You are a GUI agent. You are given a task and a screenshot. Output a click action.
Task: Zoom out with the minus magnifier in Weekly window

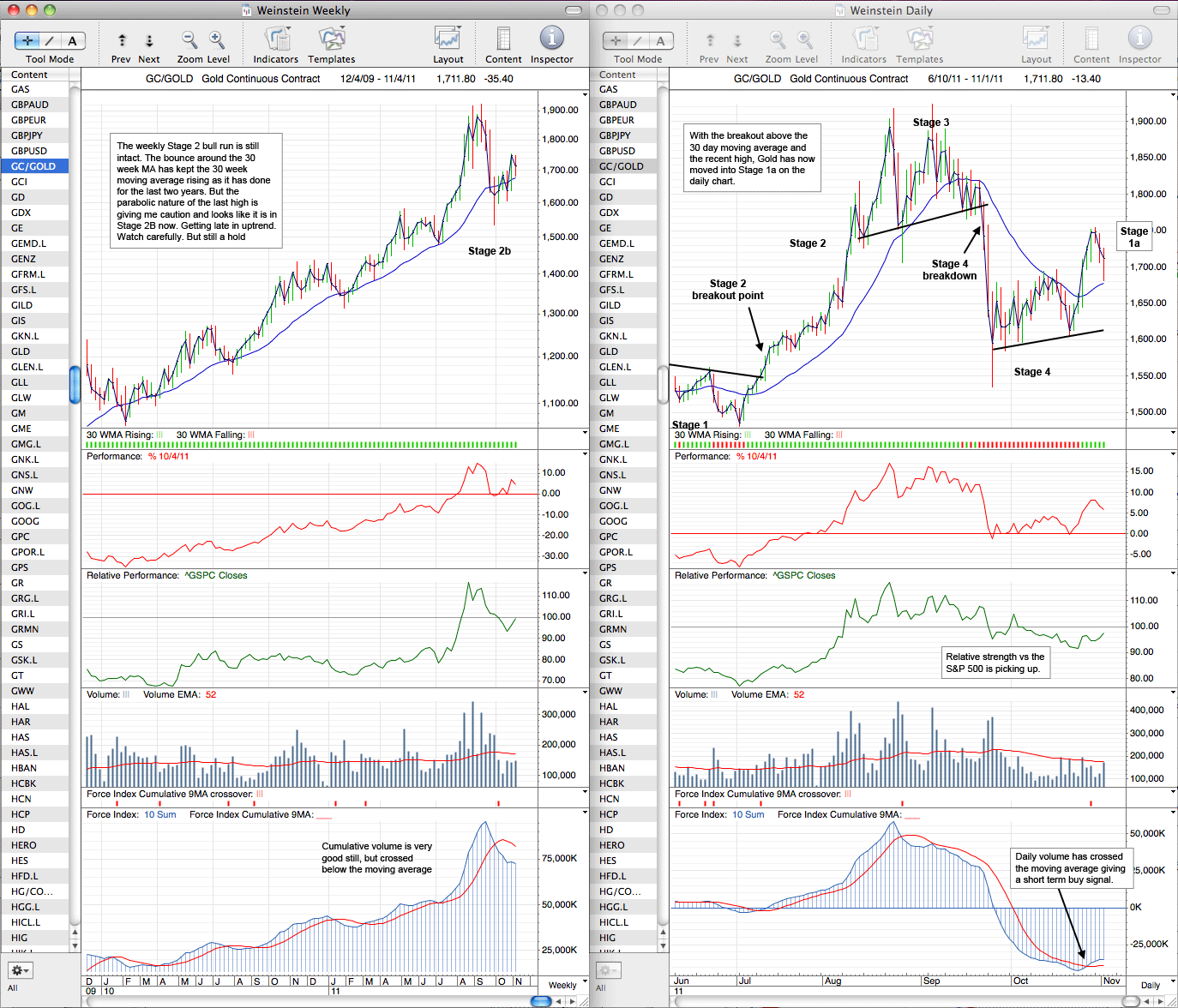coord(189,39)
